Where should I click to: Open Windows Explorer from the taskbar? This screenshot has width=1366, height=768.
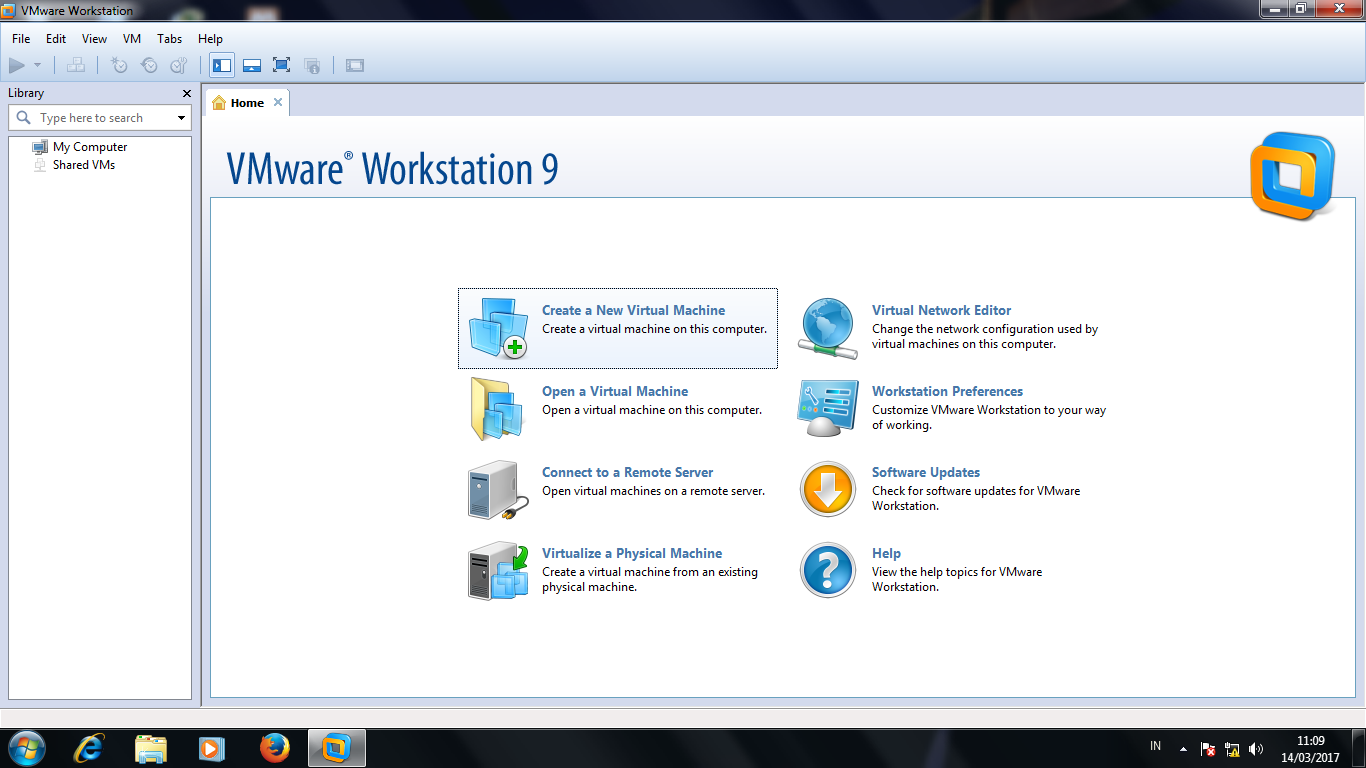[151, 748]
